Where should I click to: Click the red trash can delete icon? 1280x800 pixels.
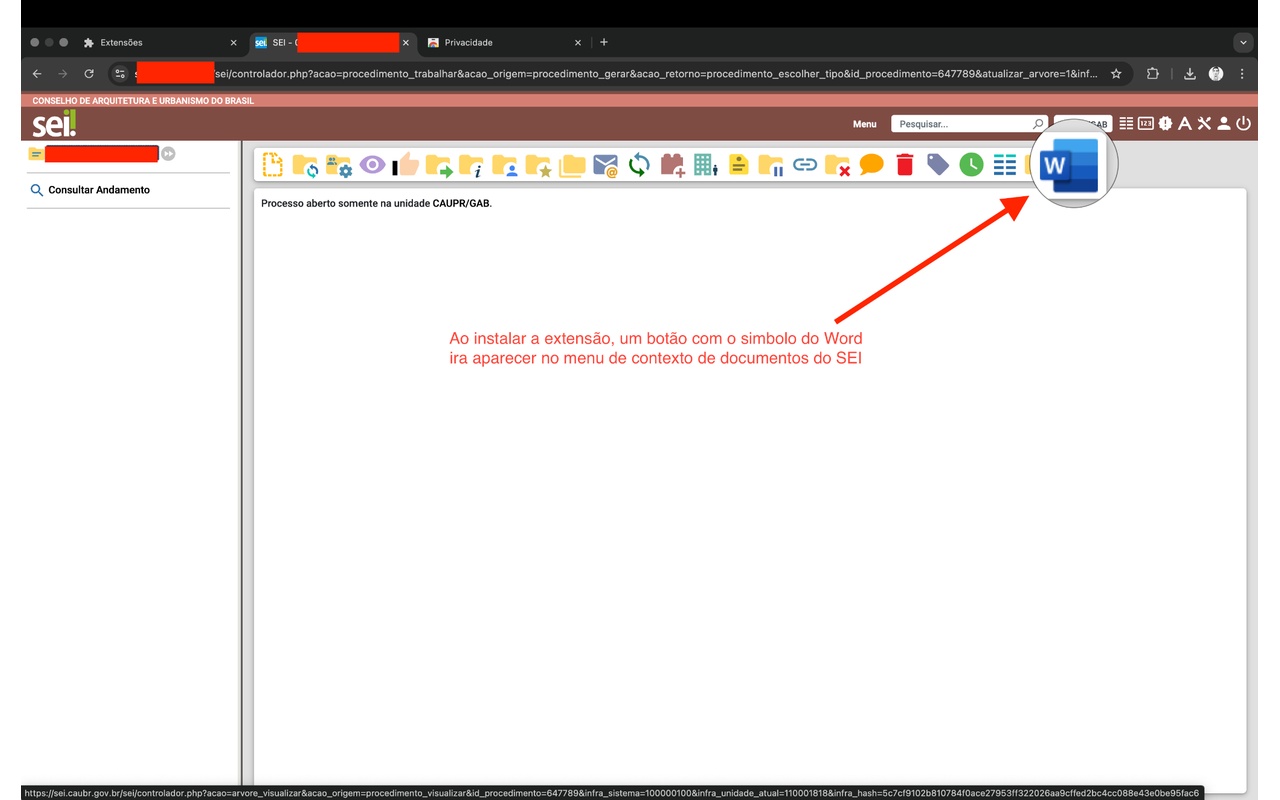click(905, 165)
